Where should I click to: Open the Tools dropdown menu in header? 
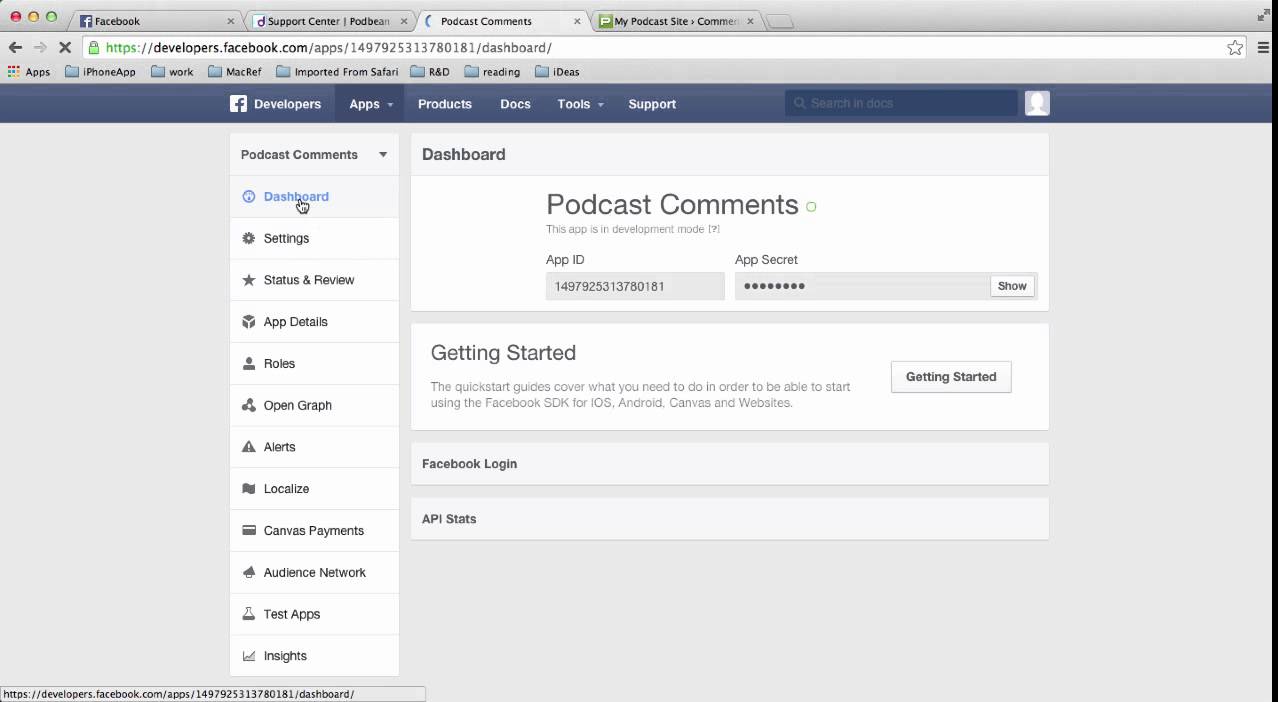[581, 104]
